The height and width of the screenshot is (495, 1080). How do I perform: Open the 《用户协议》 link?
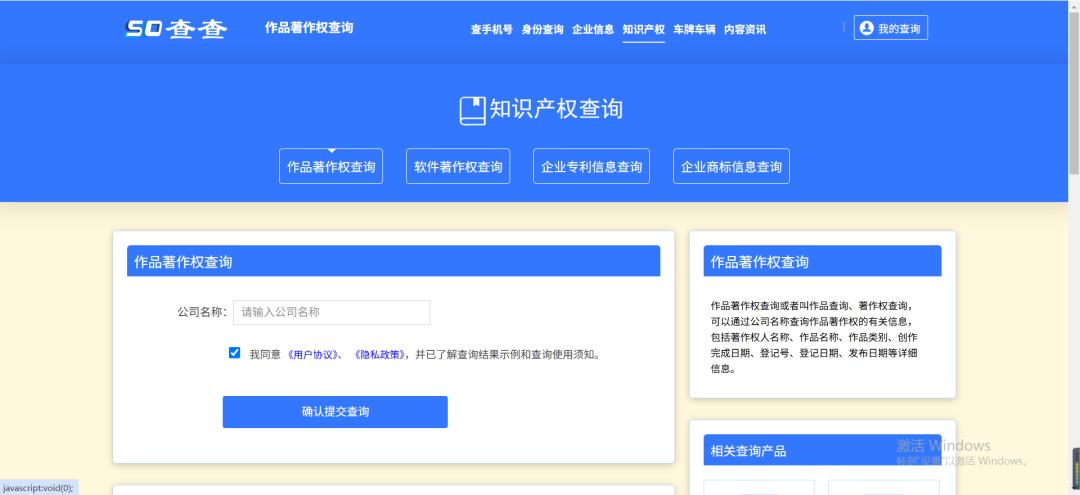pos(314,354)
